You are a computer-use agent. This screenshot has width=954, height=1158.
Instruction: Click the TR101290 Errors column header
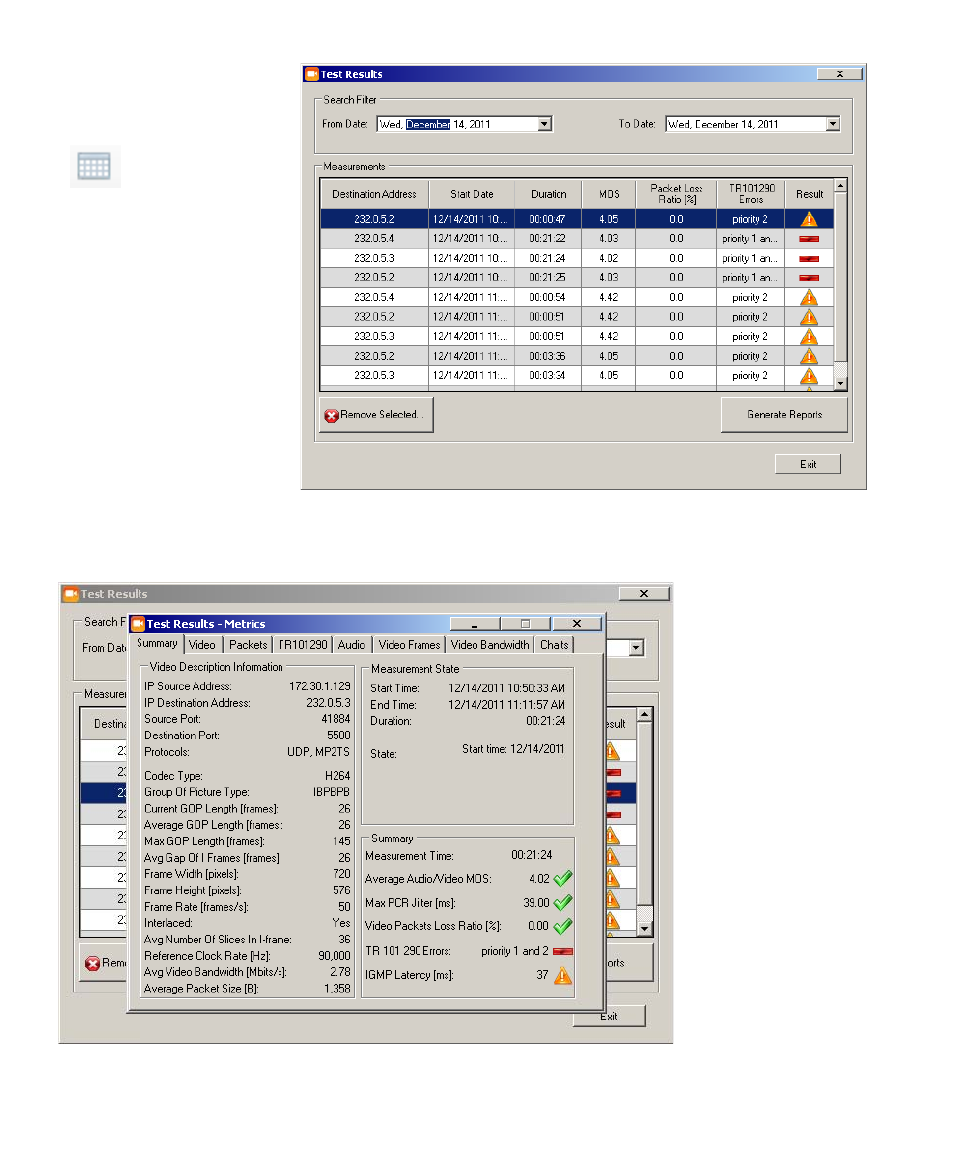[751, 194]
